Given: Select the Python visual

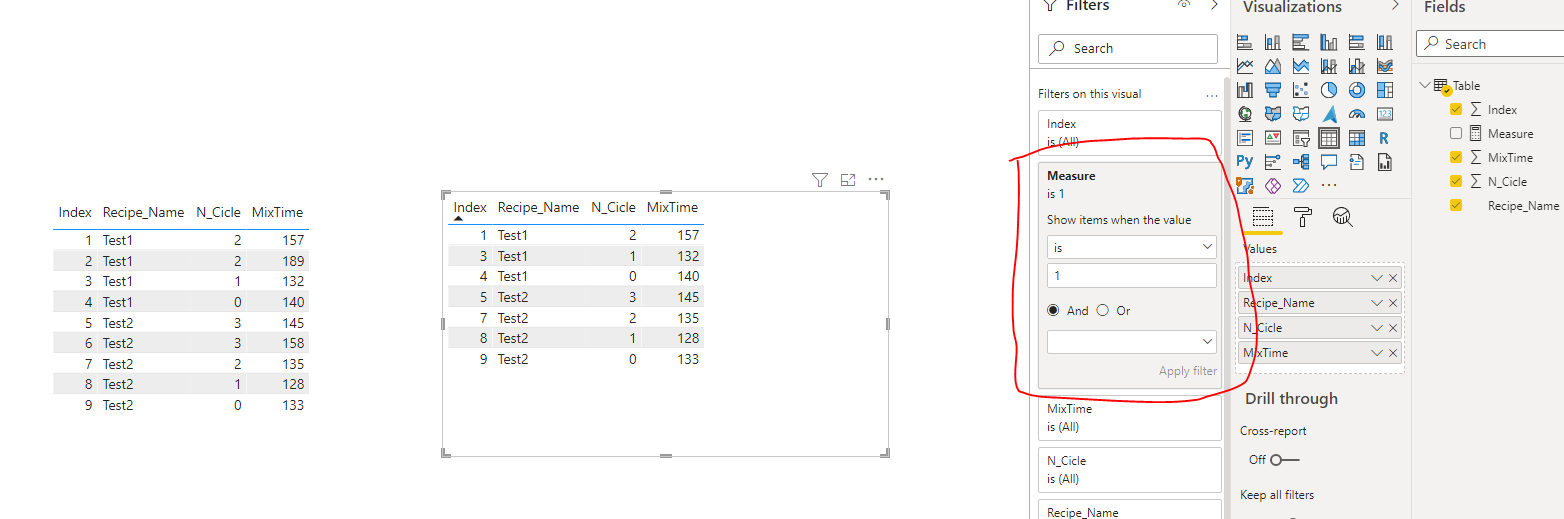Looking at the screenshot, I should [x=1245, y=161].
